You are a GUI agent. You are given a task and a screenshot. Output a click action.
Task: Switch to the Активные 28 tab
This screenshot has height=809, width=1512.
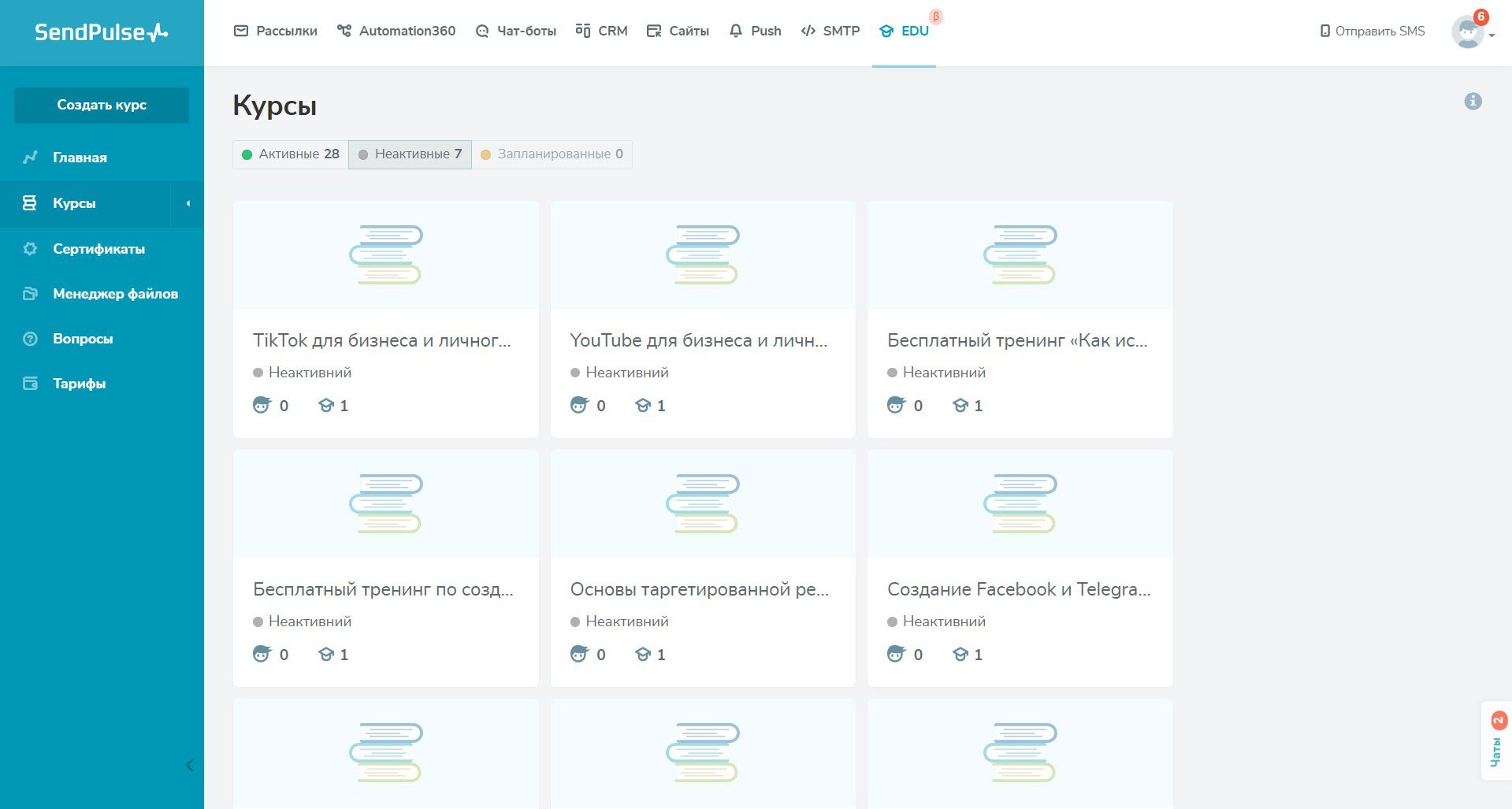pyautogui.click(x=291, y=154)
